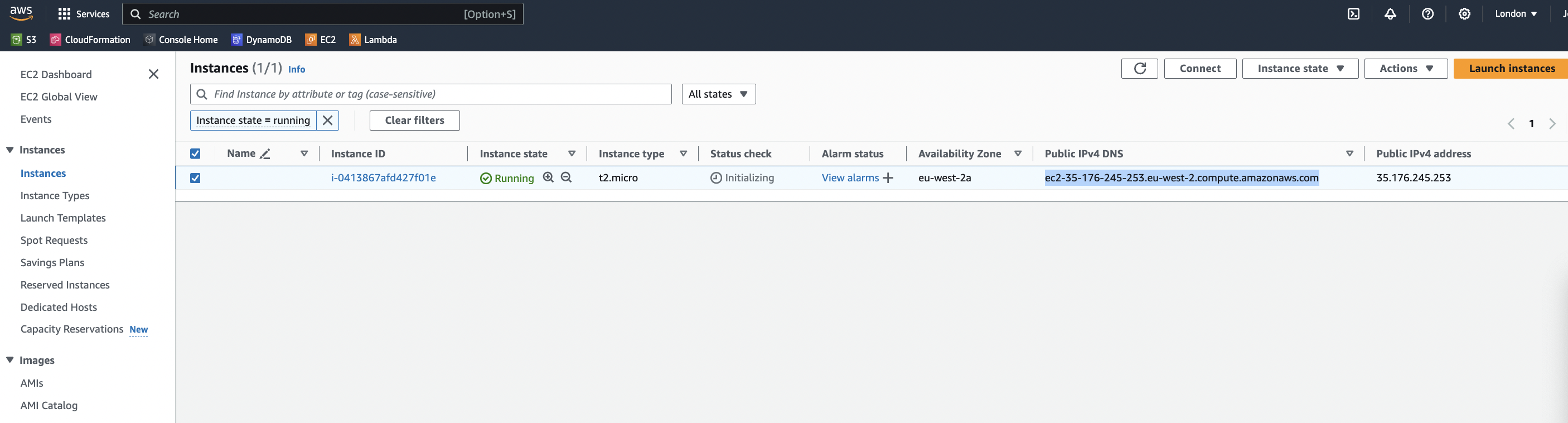Viewport: 1568px width, 423px height.
Task: Focus the Find Instance by attribute field
Action: pos(431,94)
